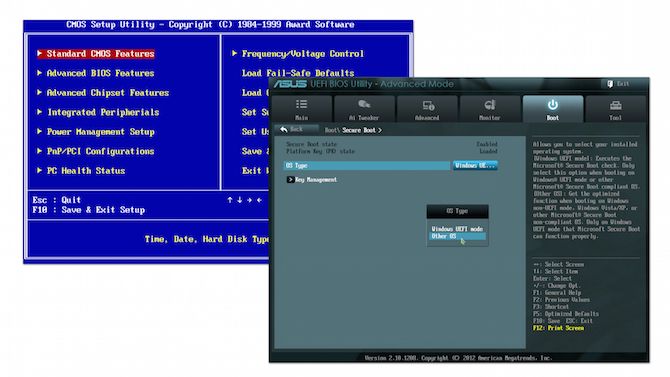
Task: Open Power Management Setup entry
Action: click(101, 132)
